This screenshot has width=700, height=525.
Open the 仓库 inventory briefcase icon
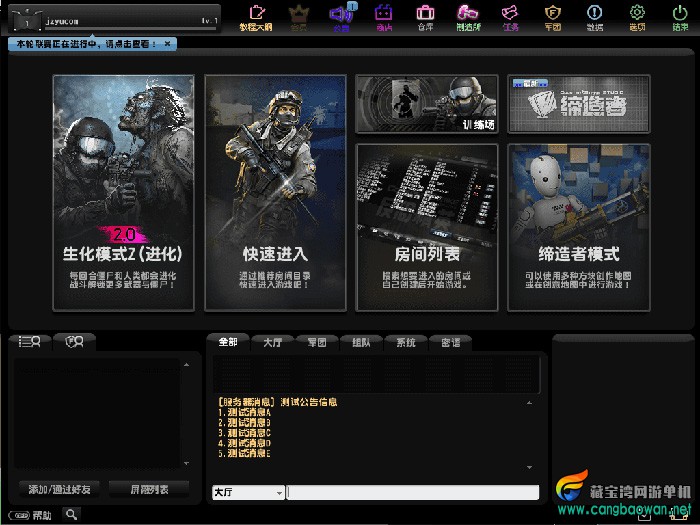point(425,16)
